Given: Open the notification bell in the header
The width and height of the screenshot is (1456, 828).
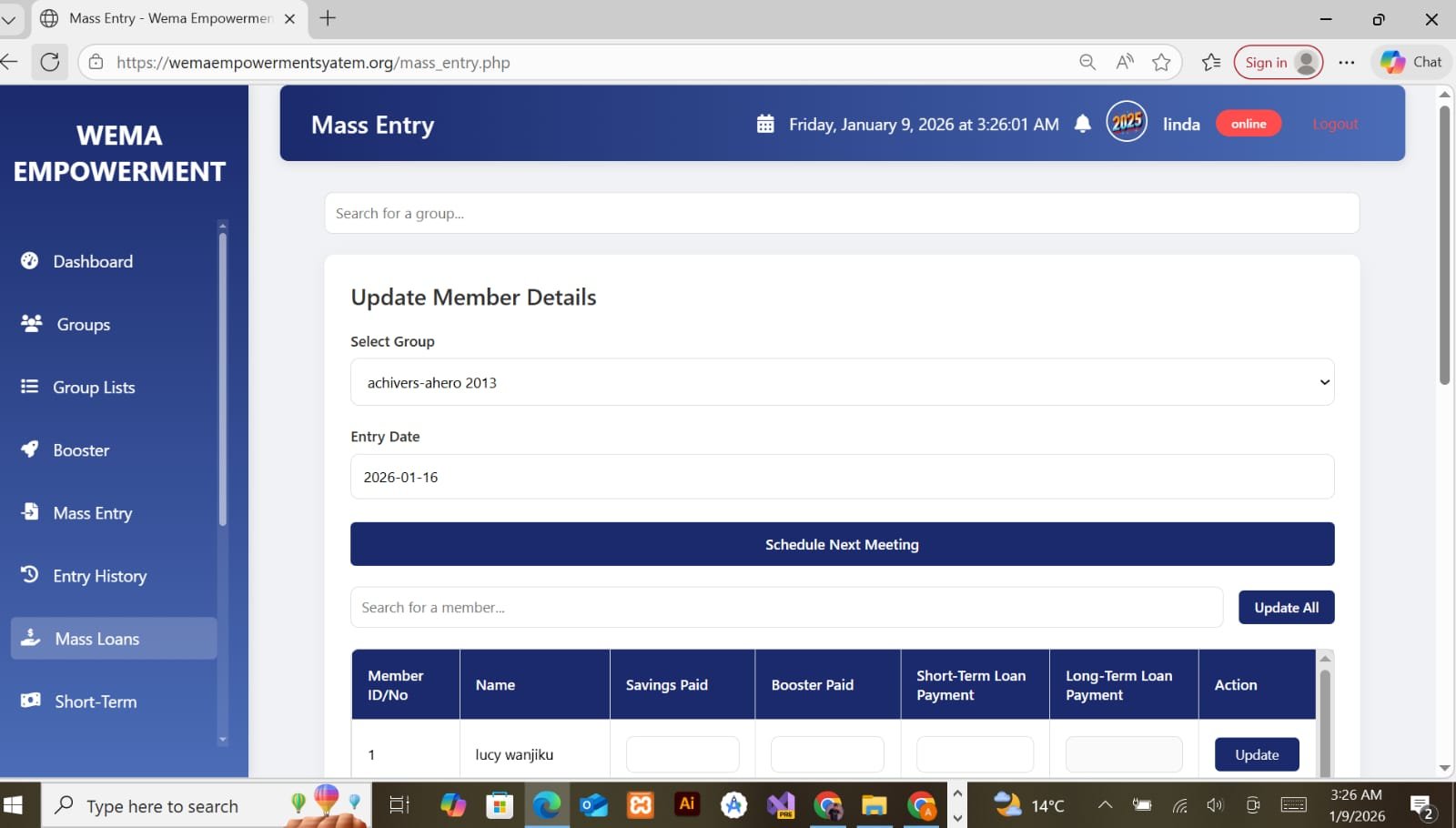Looking at the screenshot, I should point(1083,124).
